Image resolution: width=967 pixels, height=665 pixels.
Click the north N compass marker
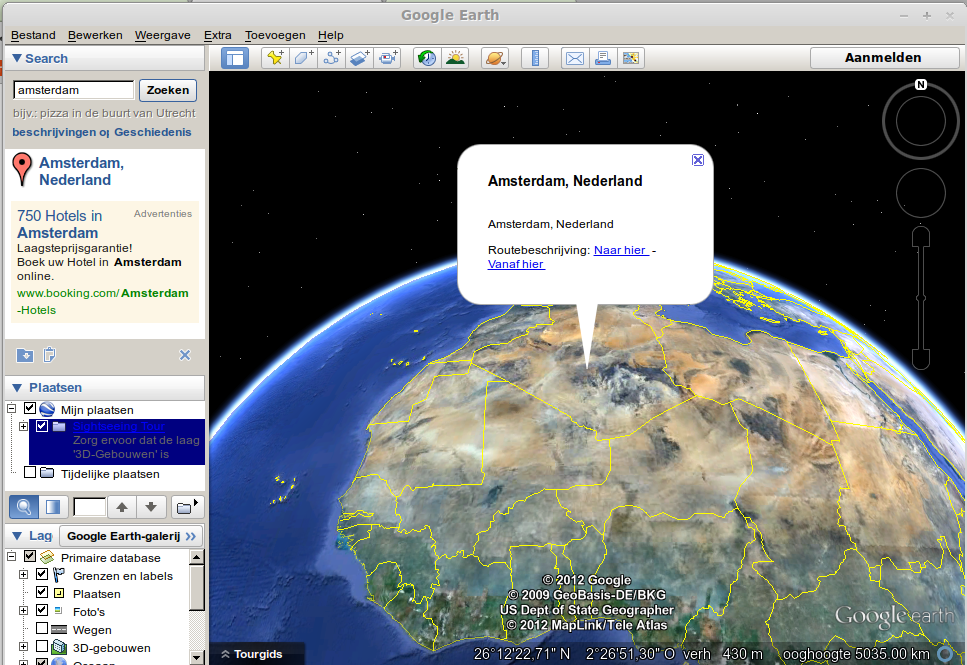tap(921, 85)
